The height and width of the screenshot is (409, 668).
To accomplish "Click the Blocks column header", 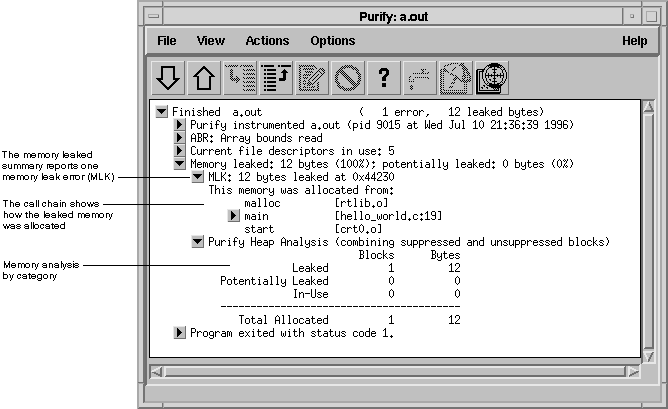I will click(376, 255).
